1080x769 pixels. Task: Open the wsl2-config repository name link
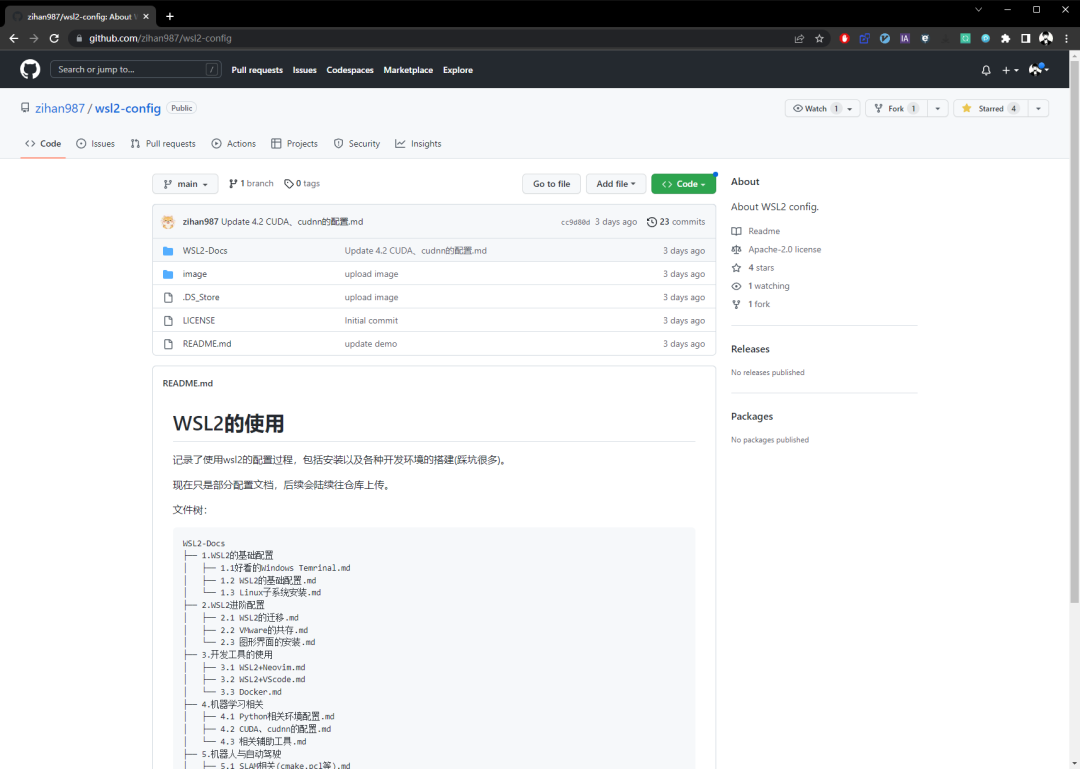click(127, 108)
